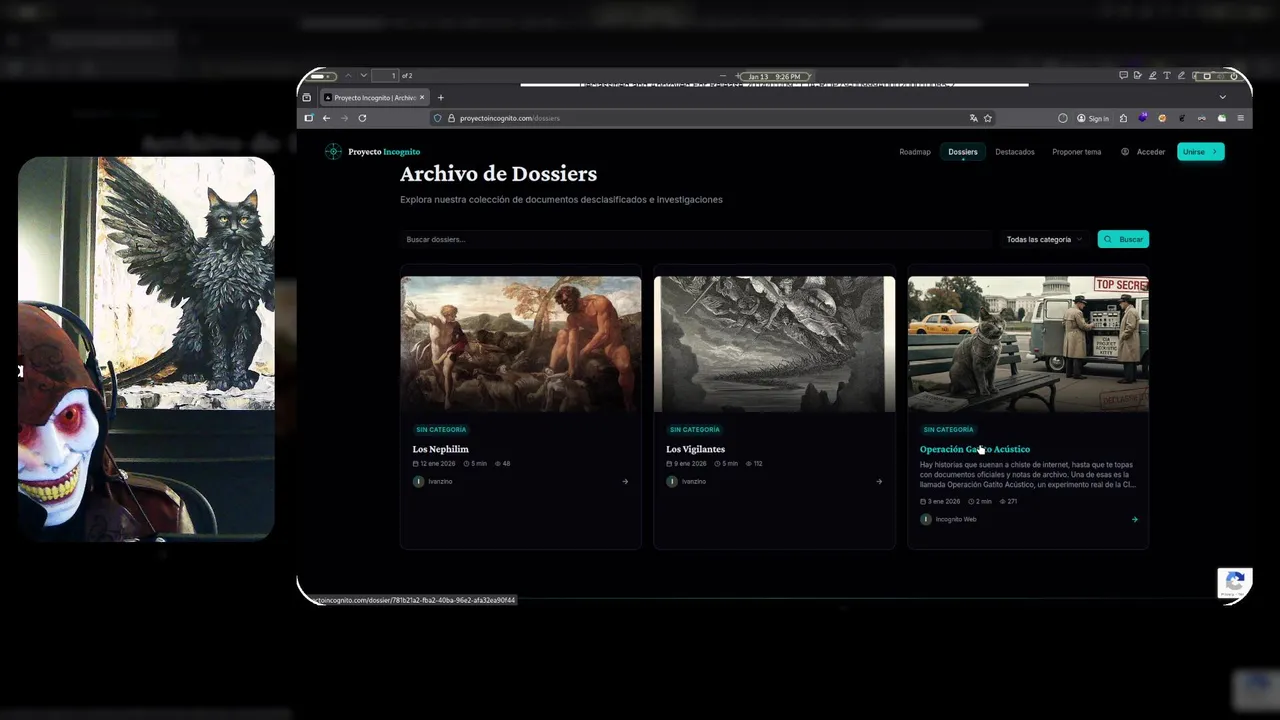Click the next page down arrow in viewer
The image size is (1280, 720).
(363, 76)
